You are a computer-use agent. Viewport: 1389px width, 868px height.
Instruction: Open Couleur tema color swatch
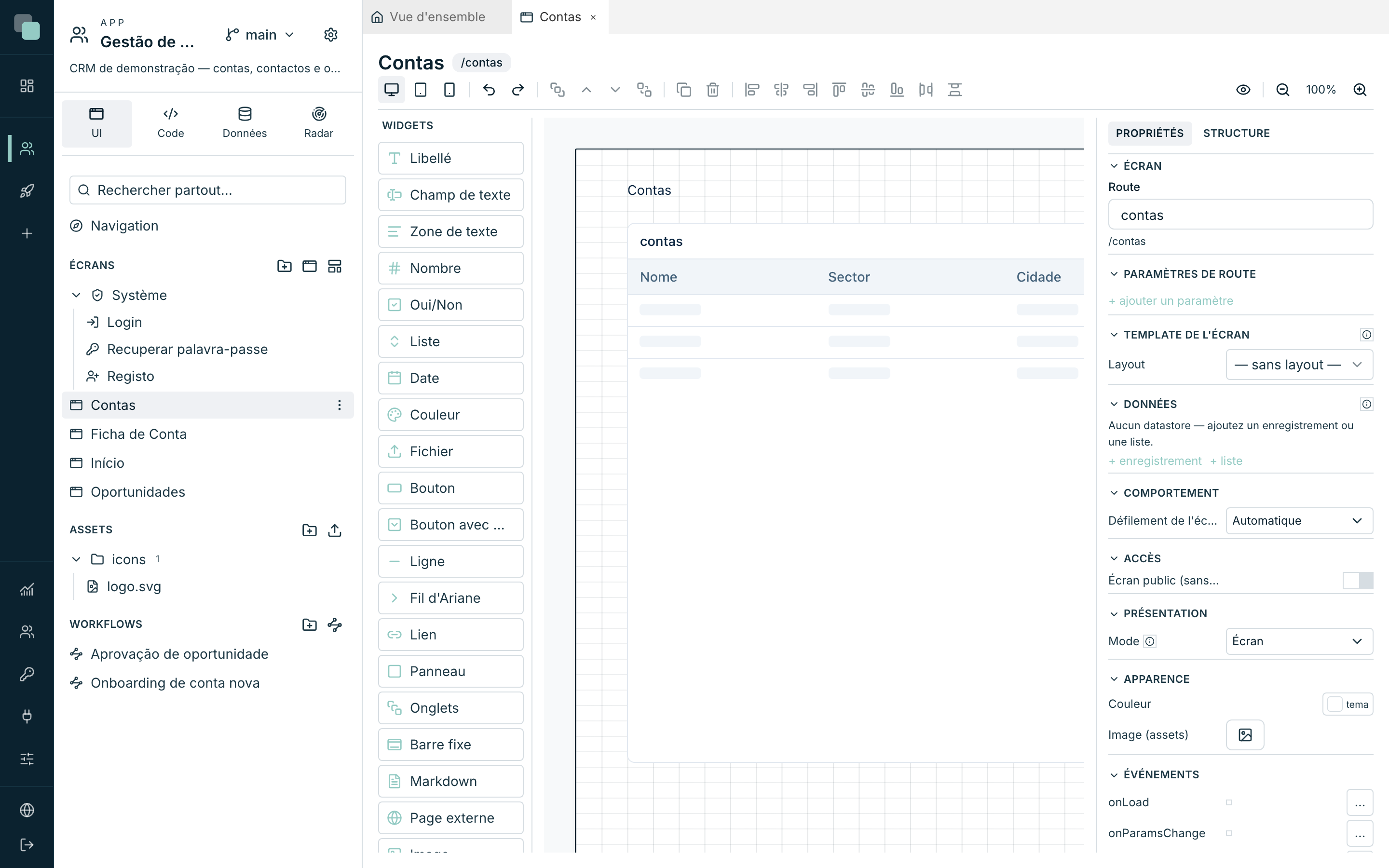pos(1348,705)
